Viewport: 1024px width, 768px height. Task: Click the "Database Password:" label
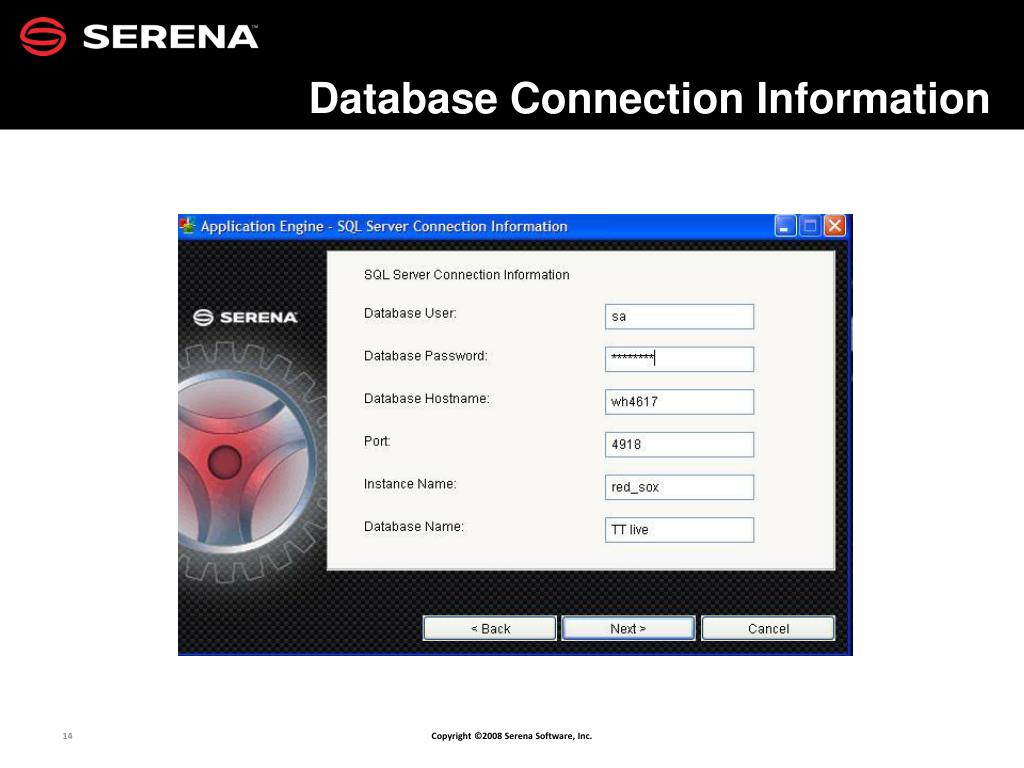coord(426,356)
